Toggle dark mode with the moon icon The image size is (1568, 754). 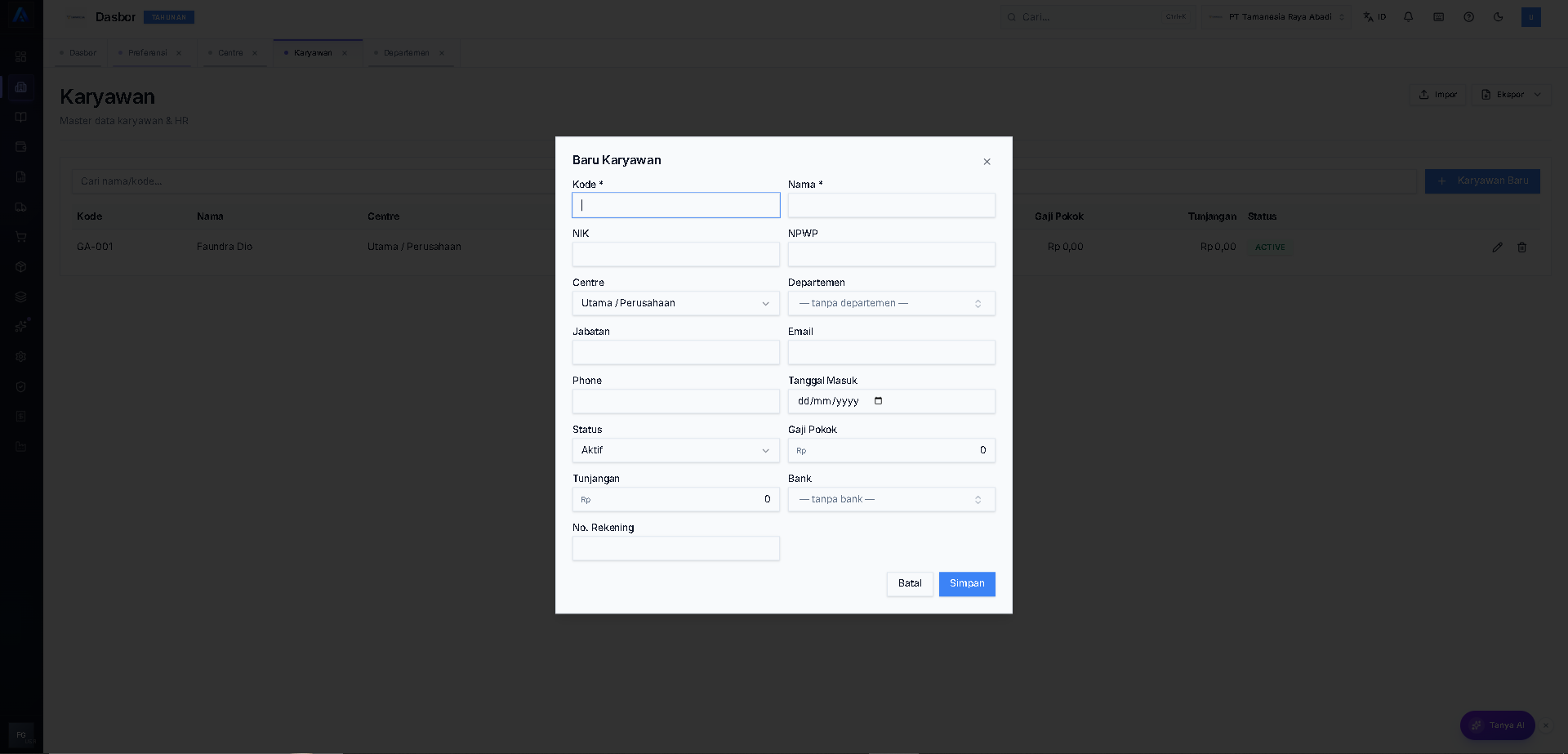1499,17
